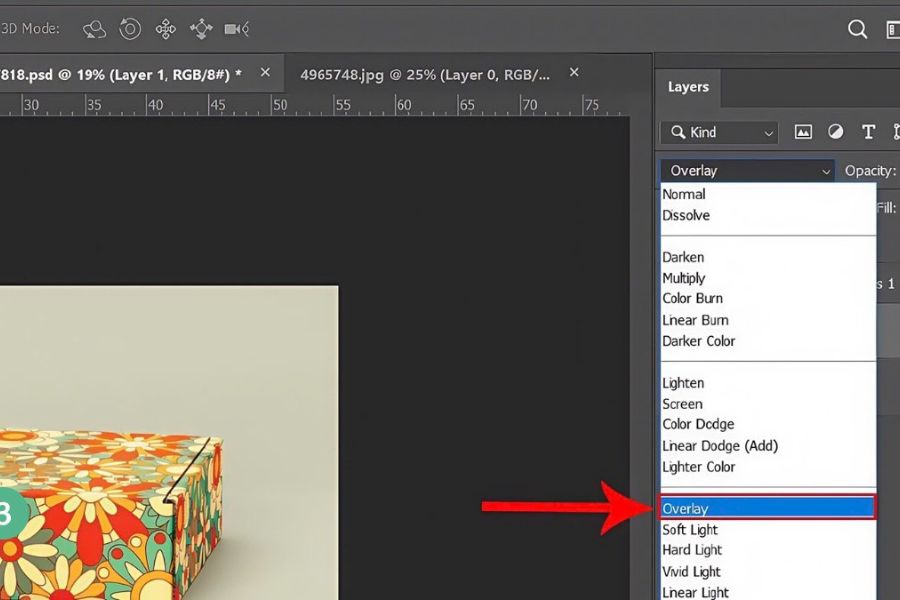Click the 3D Roll mode icon
The width and height of the screenshot is (900, 600).
click(130, 29)
